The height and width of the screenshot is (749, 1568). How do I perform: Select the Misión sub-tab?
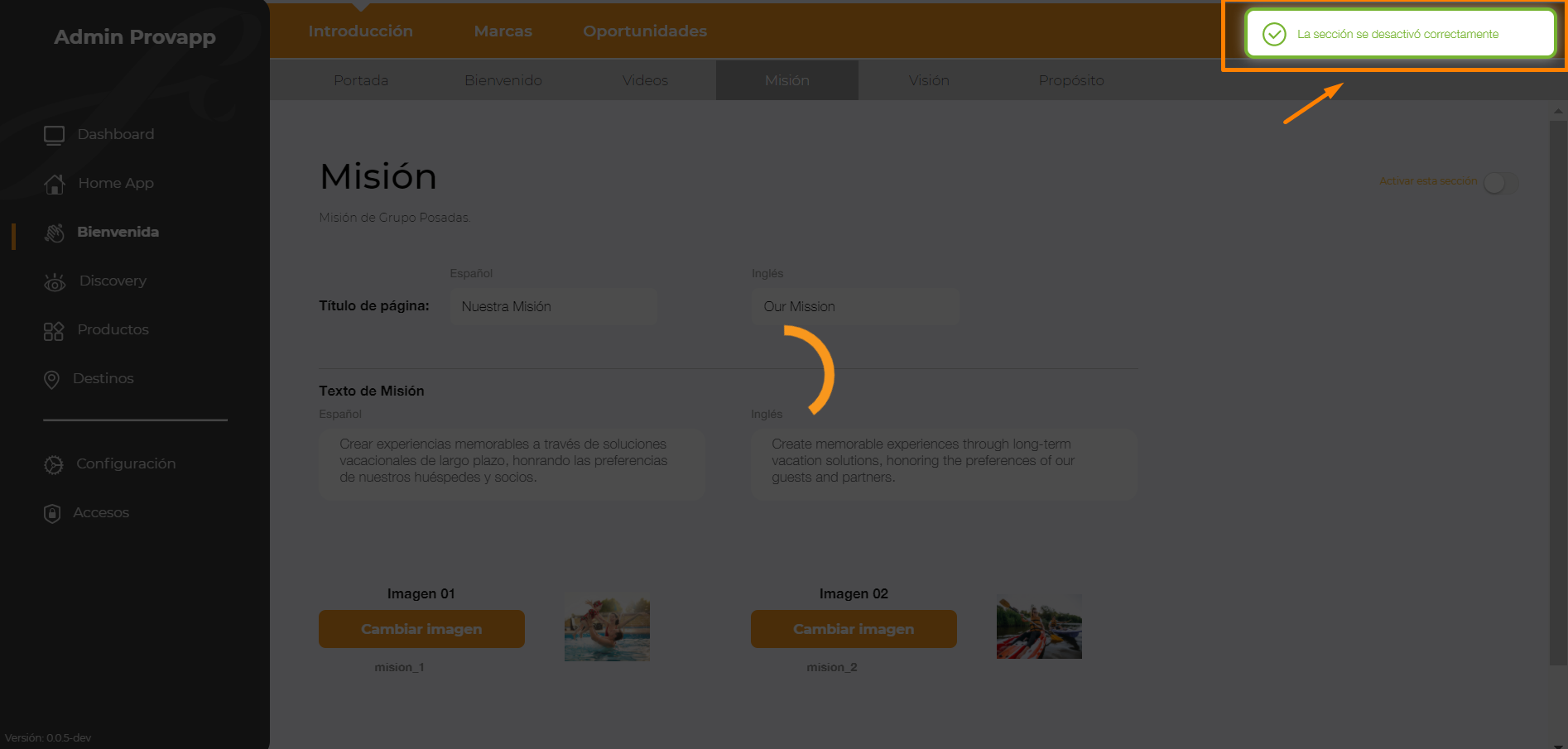pos(787,80)
